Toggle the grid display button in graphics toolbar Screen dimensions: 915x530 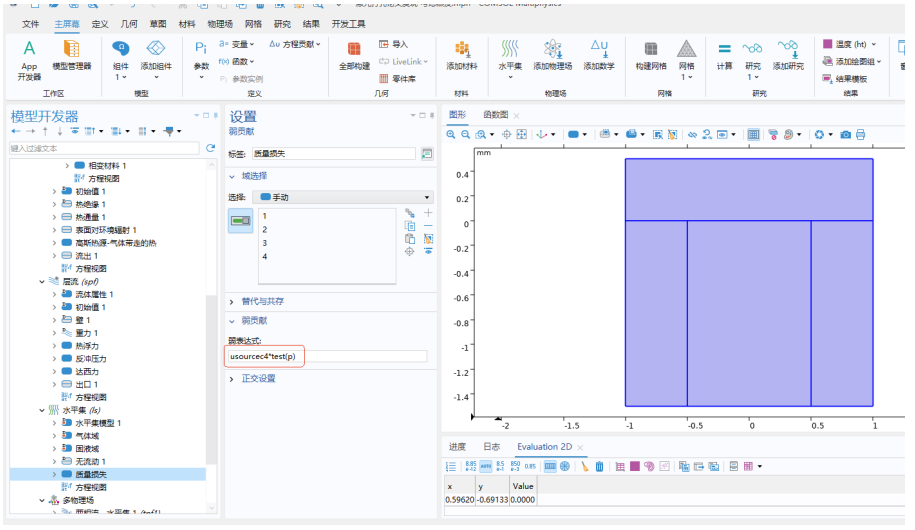(753, 134)
